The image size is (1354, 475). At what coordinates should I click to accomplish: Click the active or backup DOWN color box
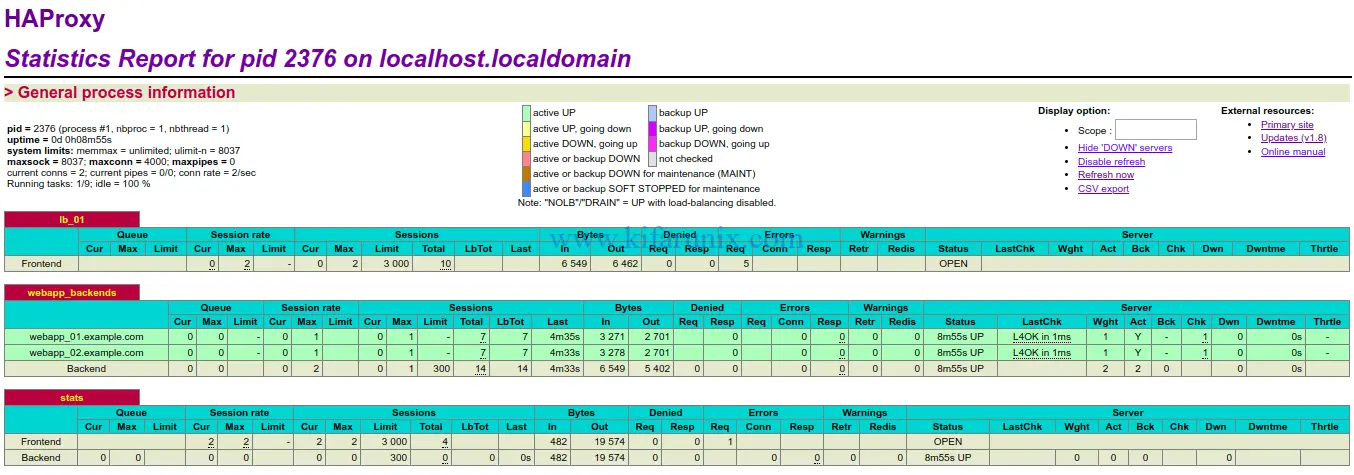point(526,159)
